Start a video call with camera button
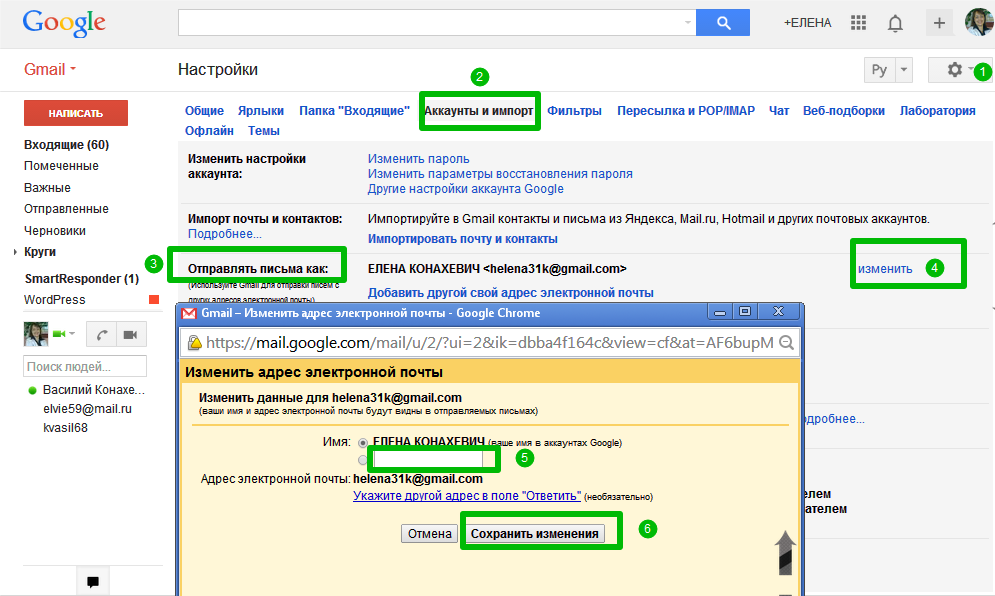This screenshot has width=995, height=596. 130,334
